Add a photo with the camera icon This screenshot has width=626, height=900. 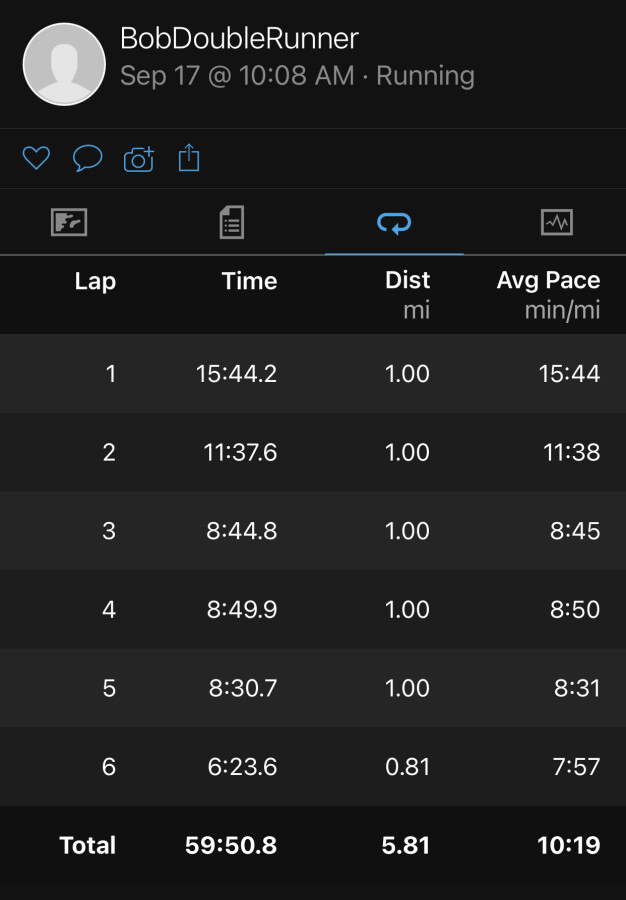(x=139, y=159)
